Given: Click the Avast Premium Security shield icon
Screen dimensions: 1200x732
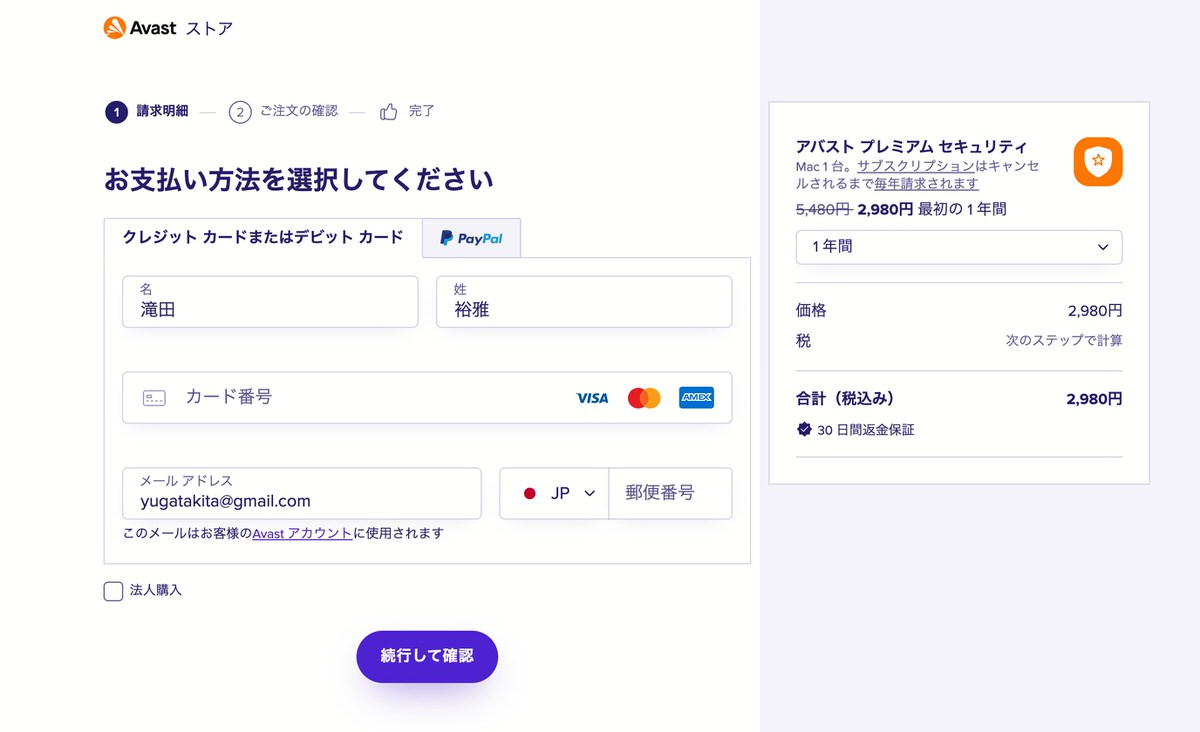Looking at the screenshot, I should coord(1098,161).
